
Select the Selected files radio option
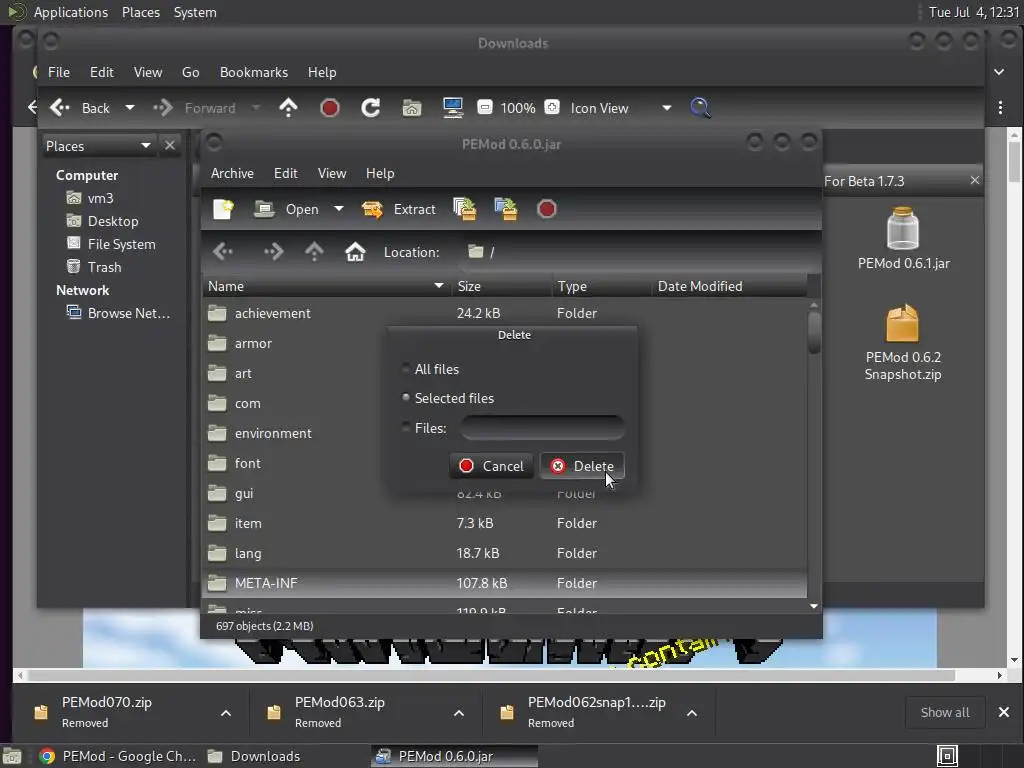(447, 398)
